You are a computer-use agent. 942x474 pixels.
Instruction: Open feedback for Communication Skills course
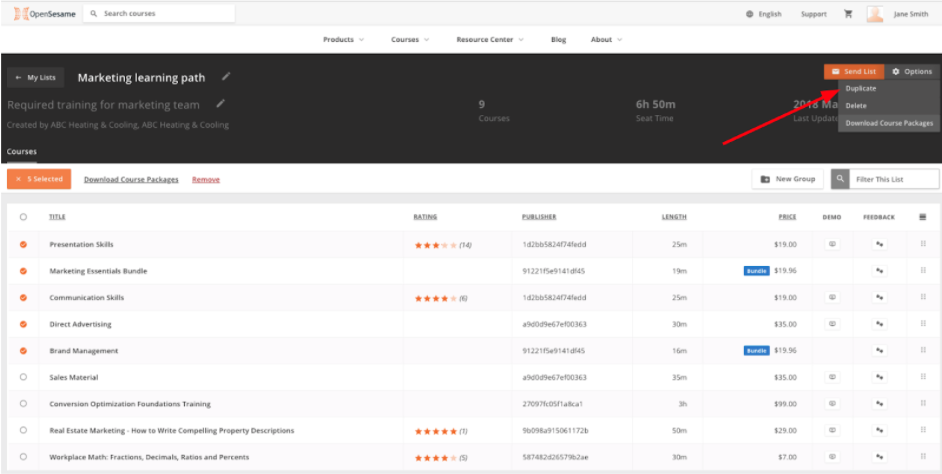879,297
